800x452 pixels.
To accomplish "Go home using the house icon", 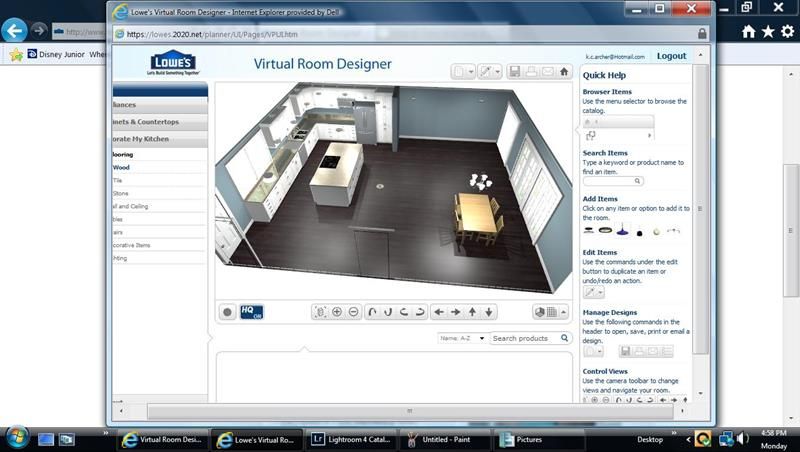I will (564, 72).
